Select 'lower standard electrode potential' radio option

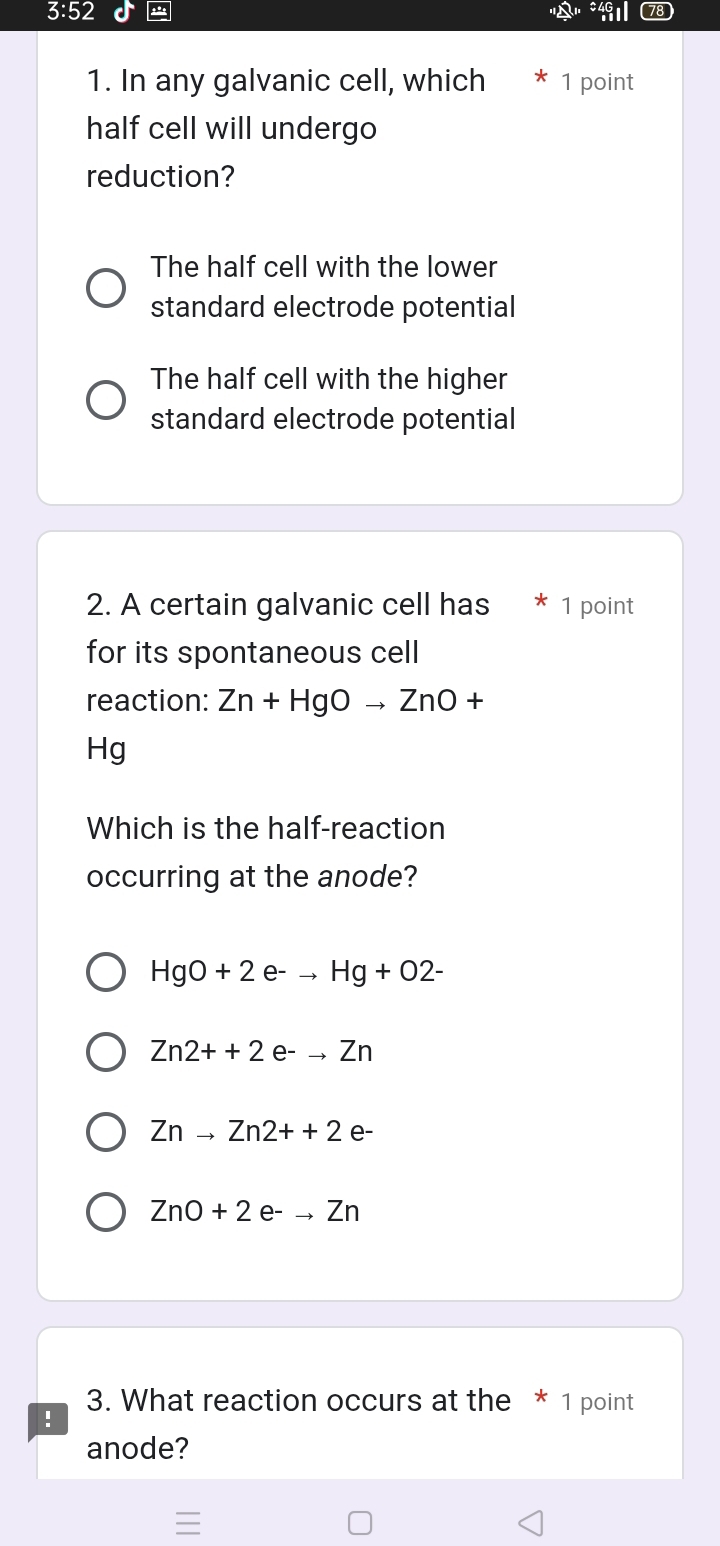point(106,288)
